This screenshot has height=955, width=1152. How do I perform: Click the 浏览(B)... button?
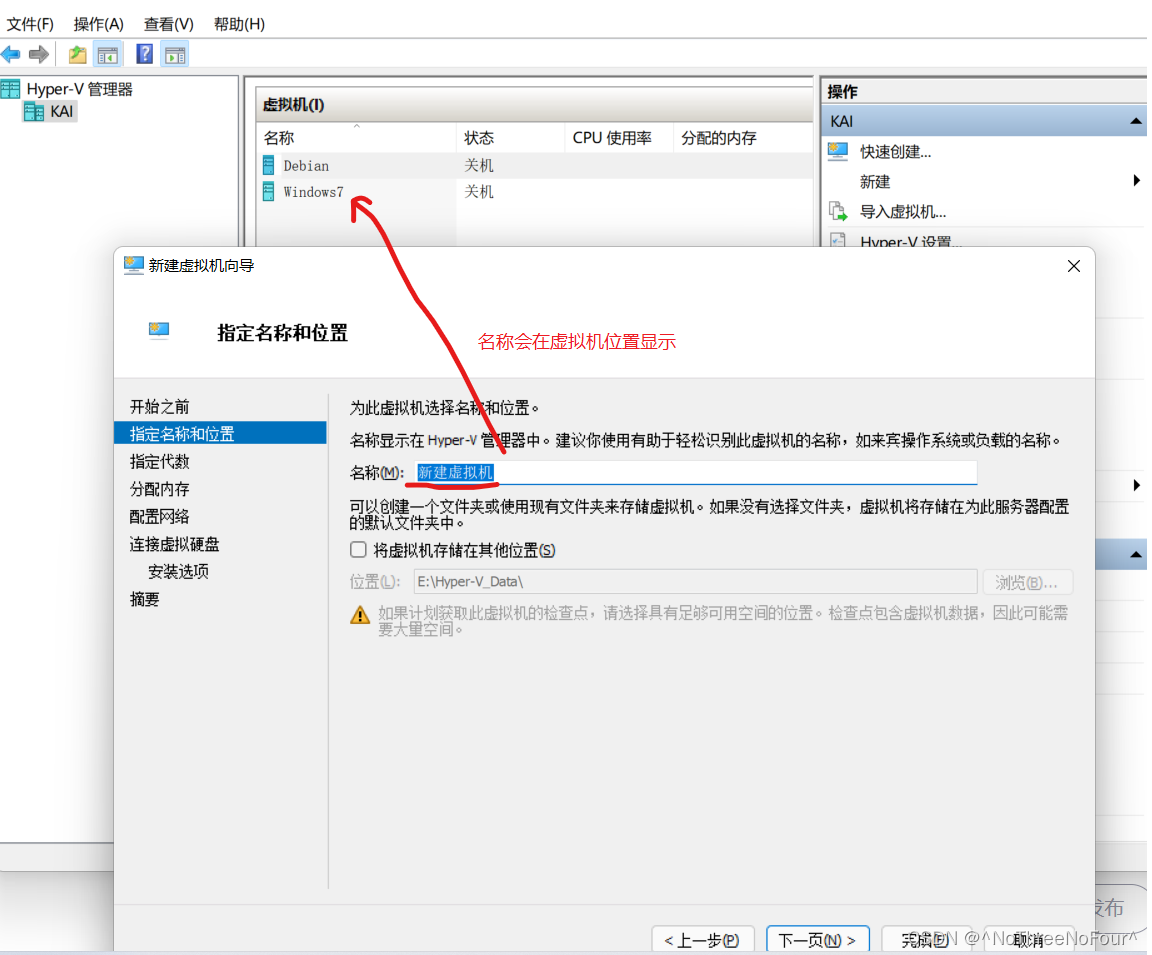pyautogui.click(x=1028, y=583)
